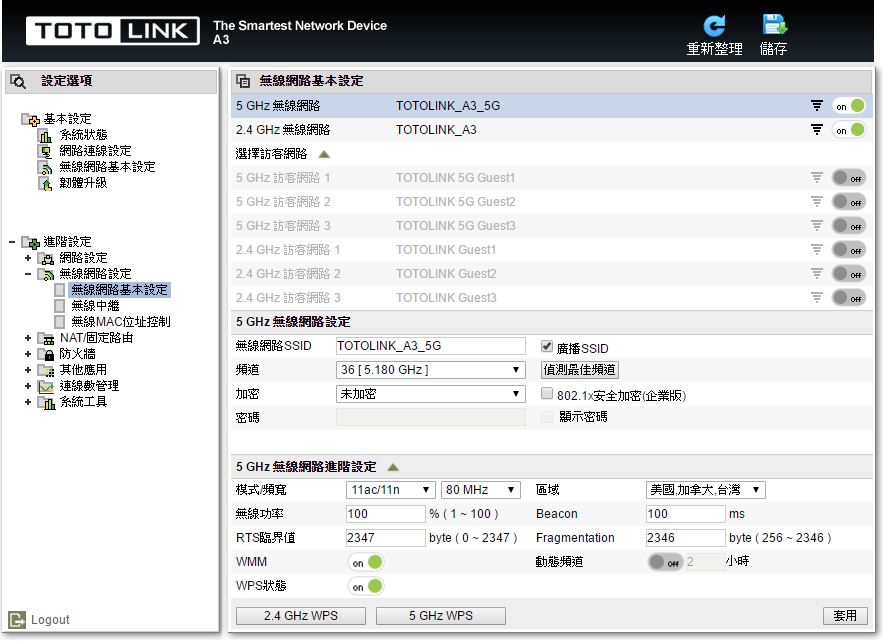Click the refresh (重新整理) icon
This screenshot has width=885, height=641.
pos(714,25)
